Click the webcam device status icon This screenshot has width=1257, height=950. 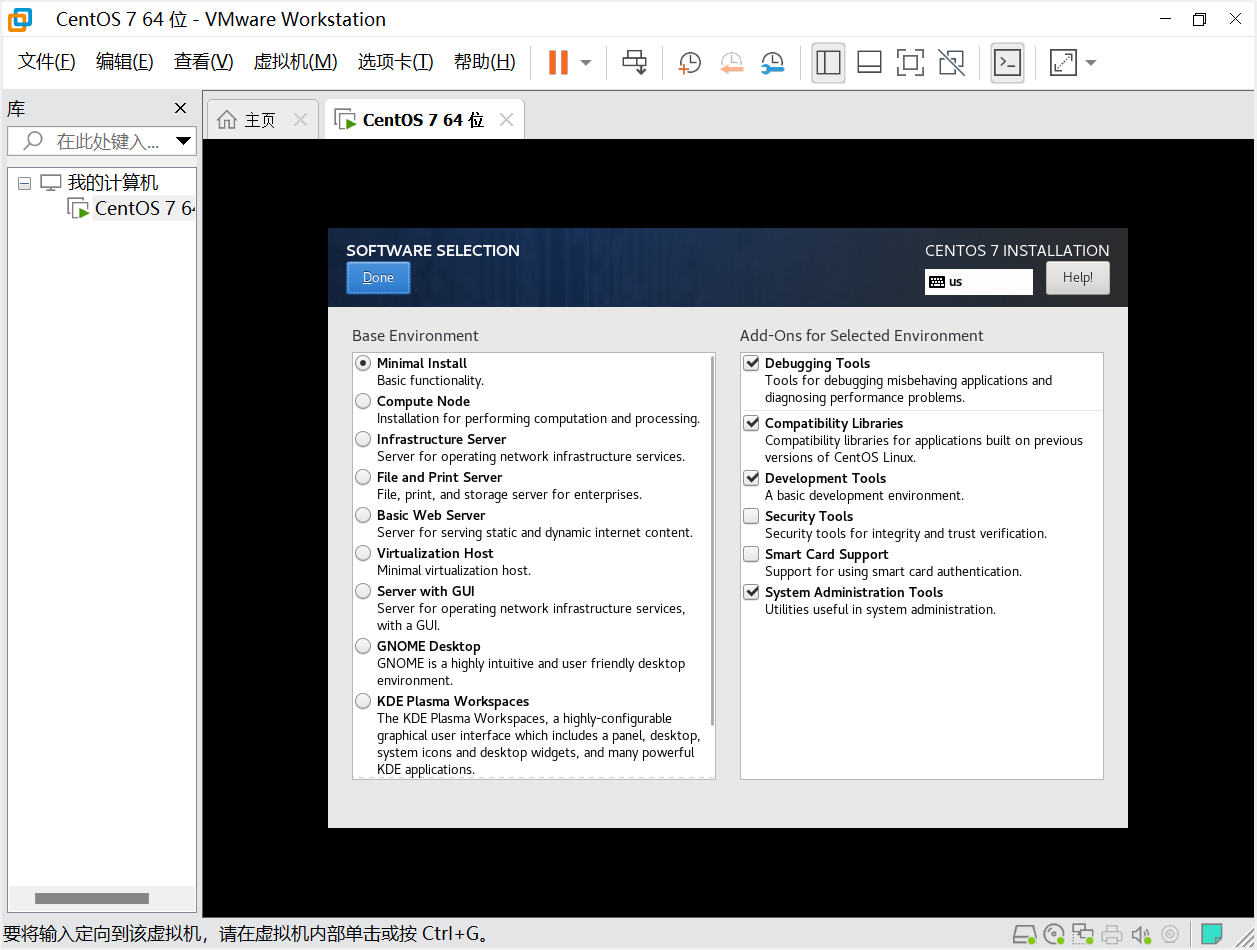[x=1170, y=934]
